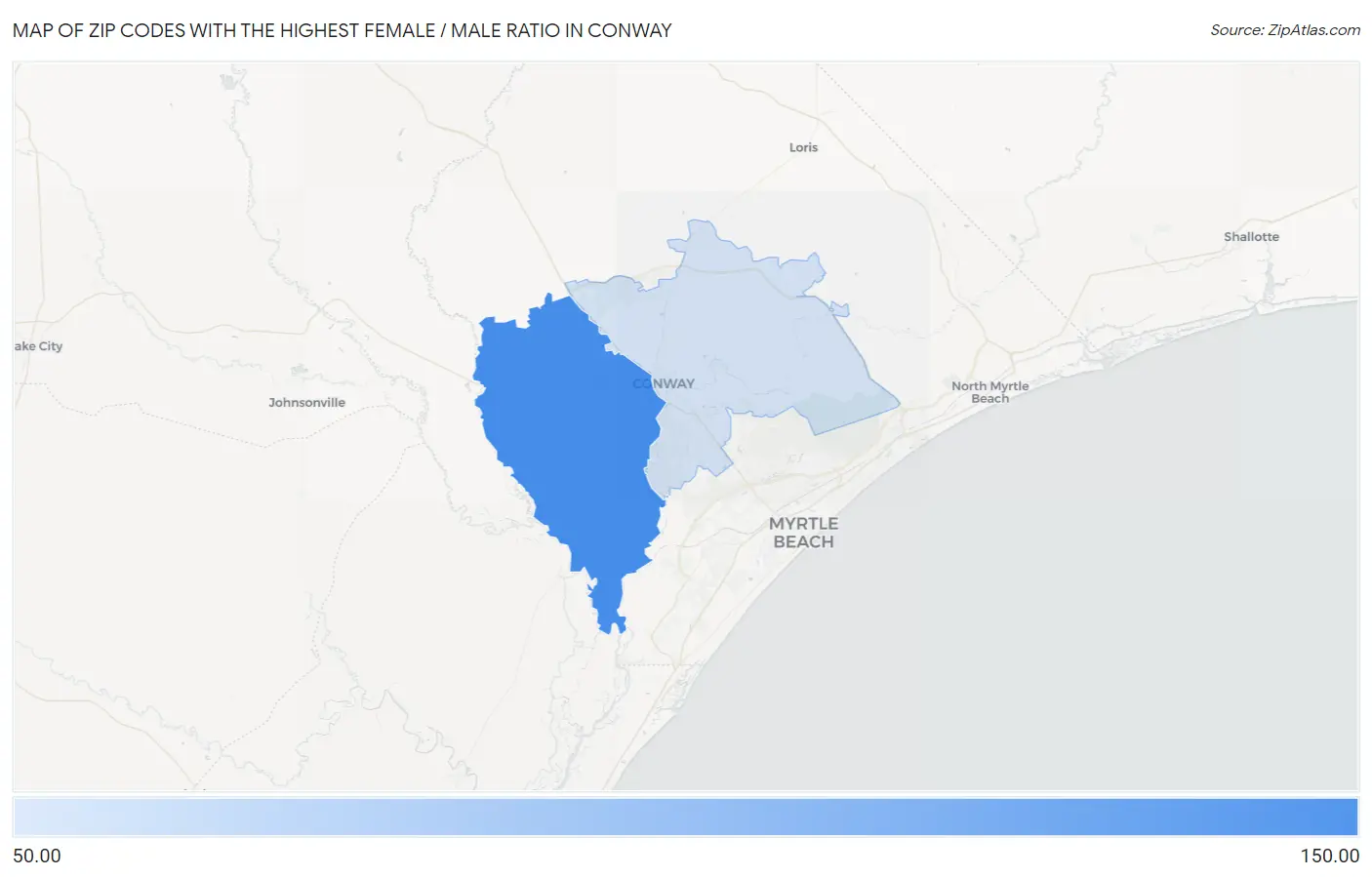Click the small light blue southern zip region
Image resolution: width=1372 pixels, height=877 pixels.
point(688,449)
